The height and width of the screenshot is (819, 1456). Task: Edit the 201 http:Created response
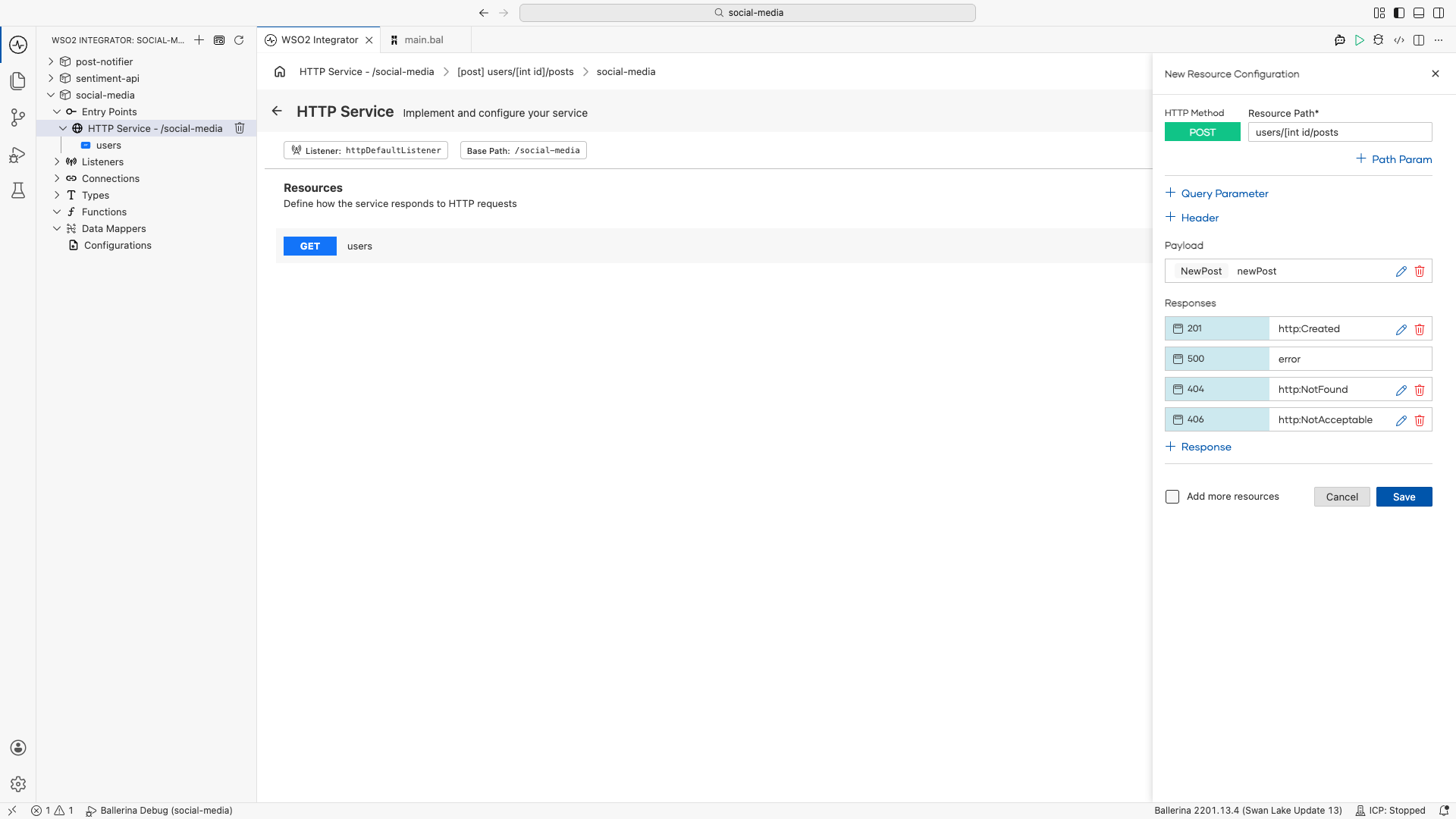pyautogui.click(x=1401, y=329)
